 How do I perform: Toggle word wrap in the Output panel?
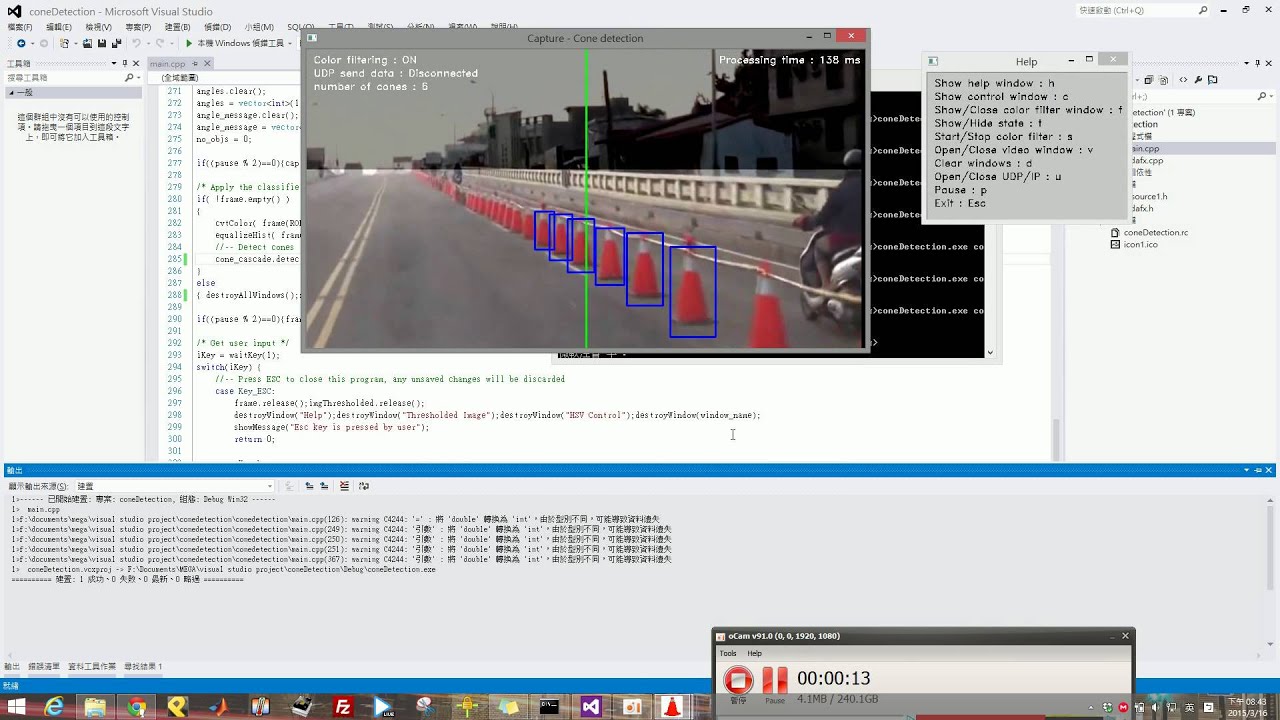click(x=364, y=486)
